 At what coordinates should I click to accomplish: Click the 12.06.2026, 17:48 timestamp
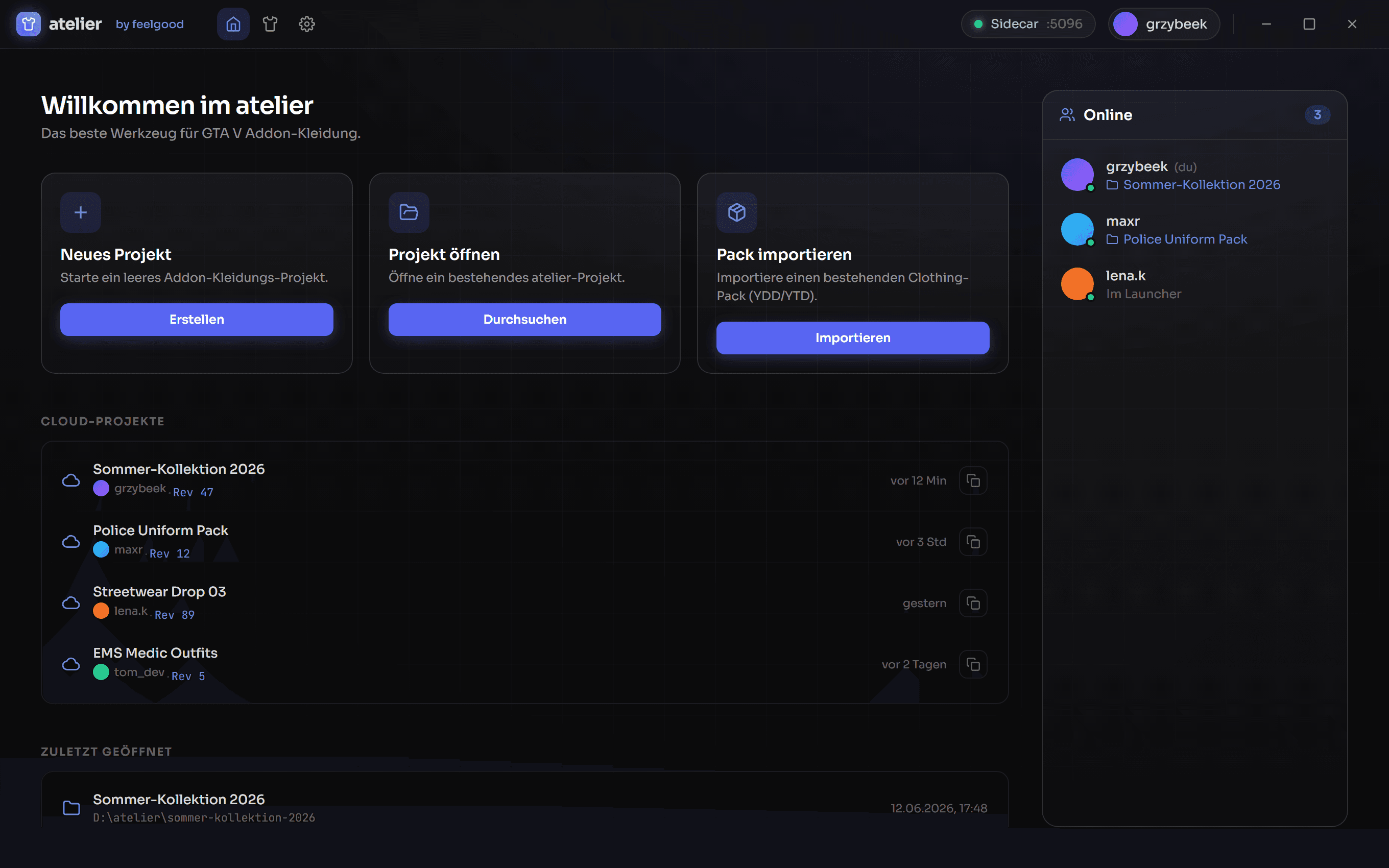pos(939,808)
